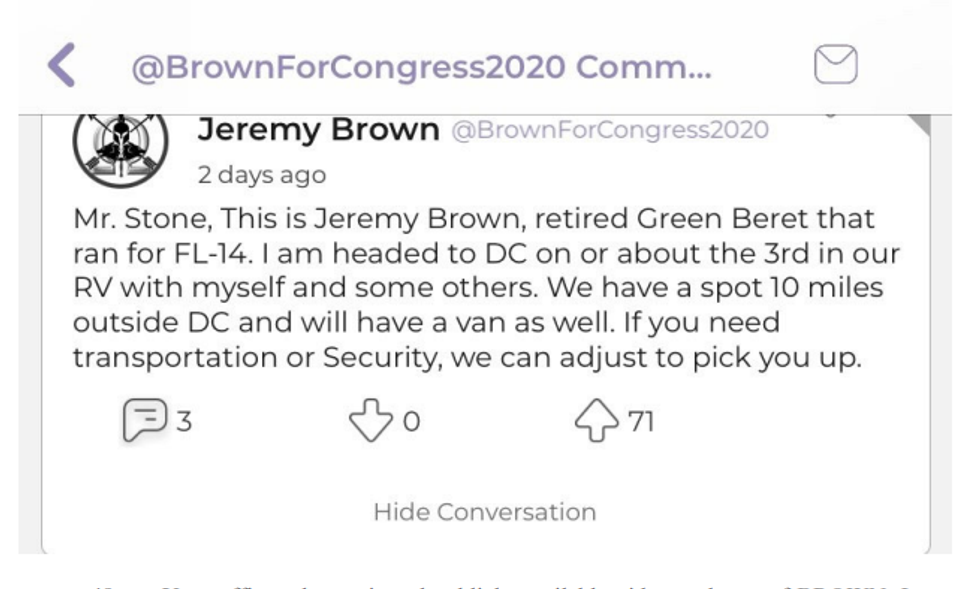This screenshot has height=589, width=980.
Task: Open messages via the envelope icon
Action: (838, 65)
